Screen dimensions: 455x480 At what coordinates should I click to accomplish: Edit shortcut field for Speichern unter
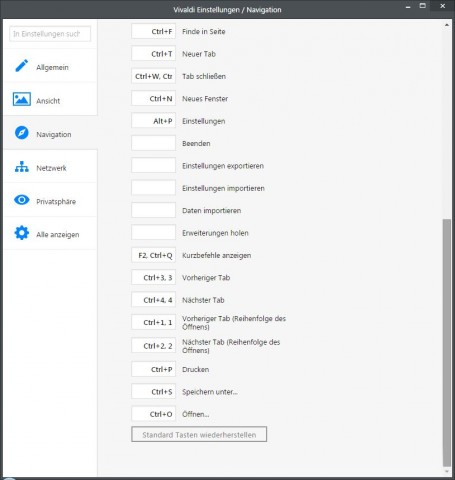[153, 392]
